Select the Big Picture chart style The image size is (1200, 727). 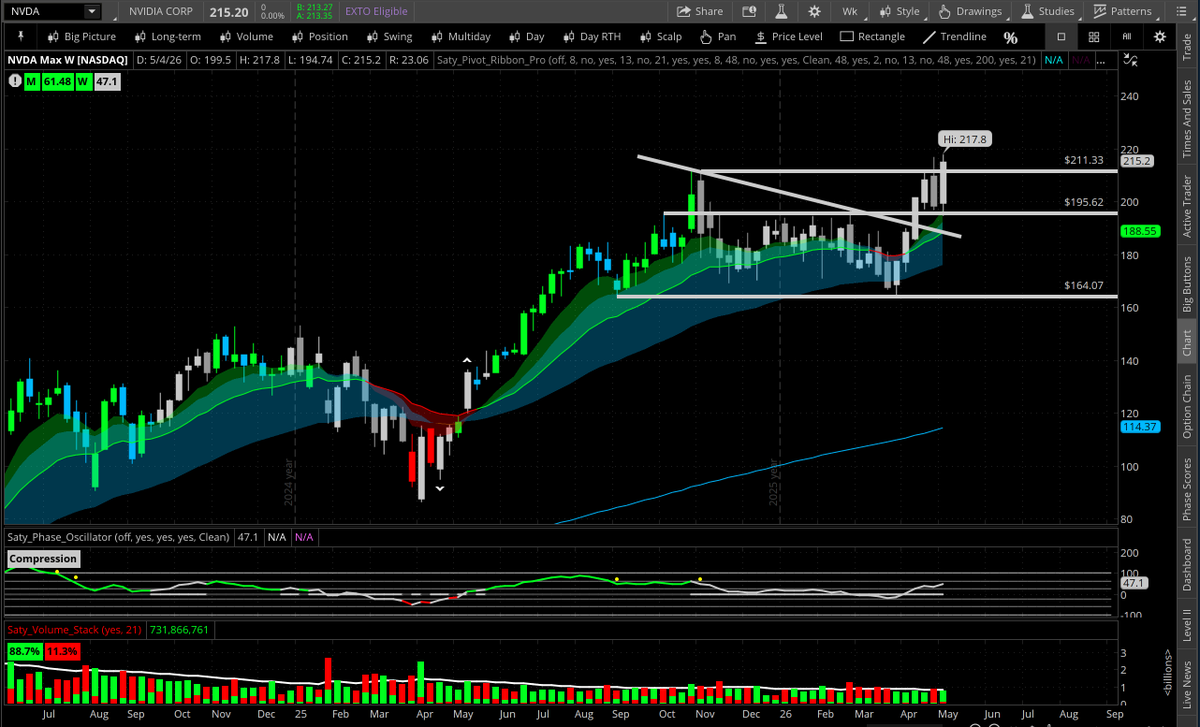point(84,37)
